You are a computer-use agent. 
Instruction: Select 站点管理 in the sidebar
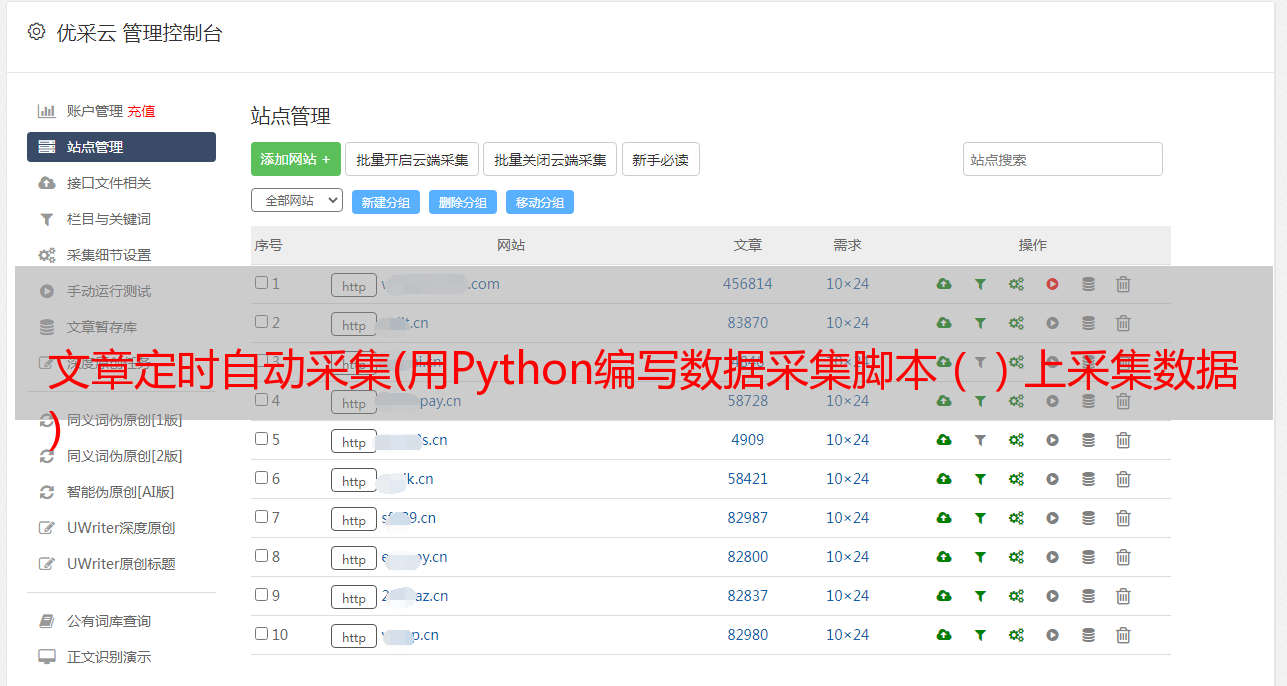(121, 147)
